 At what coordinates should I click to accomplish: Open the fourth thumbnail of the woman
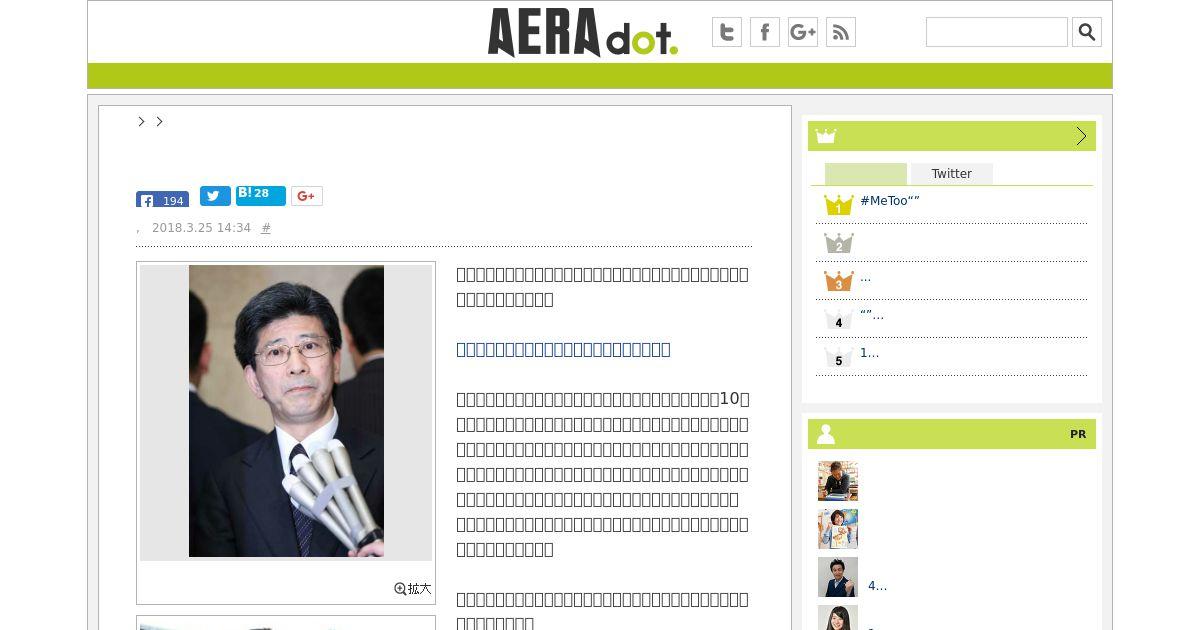click(838, 618)
